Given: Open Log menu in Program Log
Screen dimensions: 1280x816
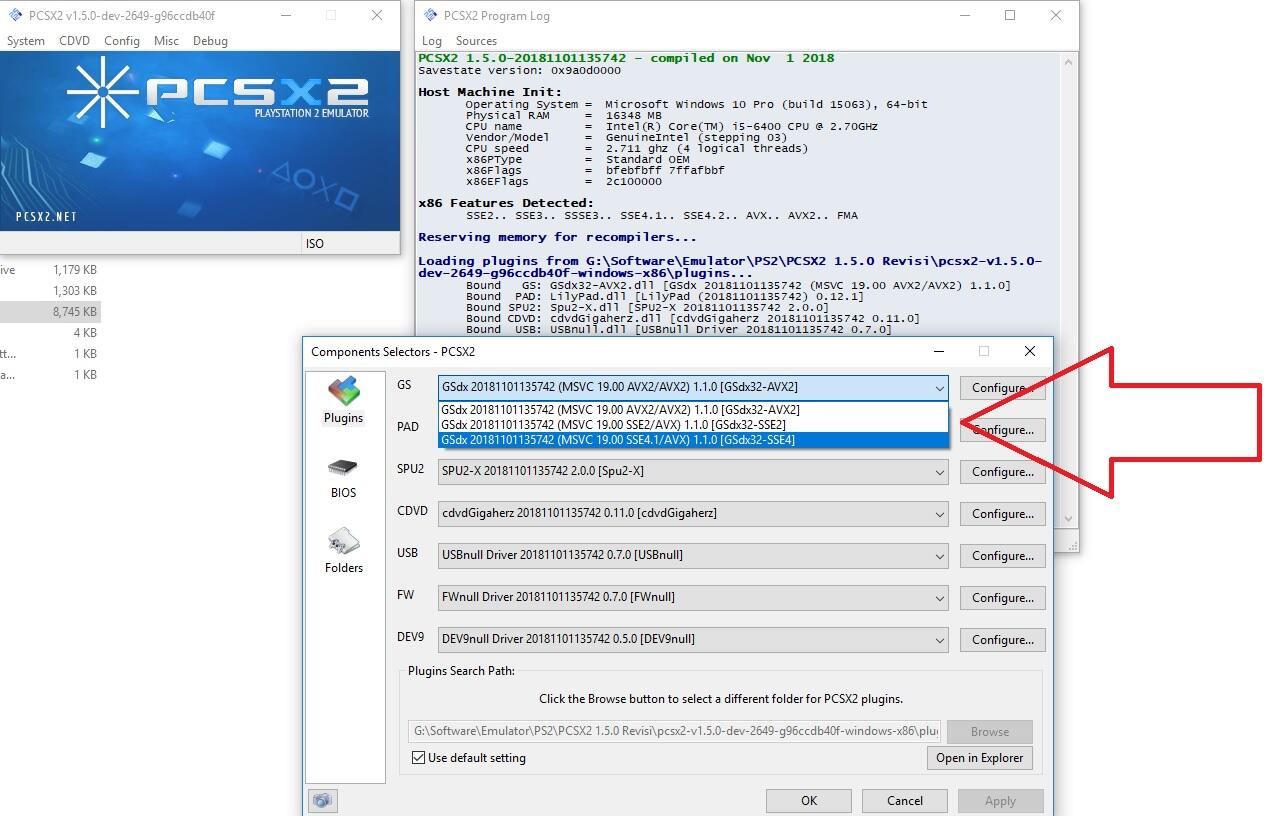Looking at the screenshot, I should click(x=432, y=41).
